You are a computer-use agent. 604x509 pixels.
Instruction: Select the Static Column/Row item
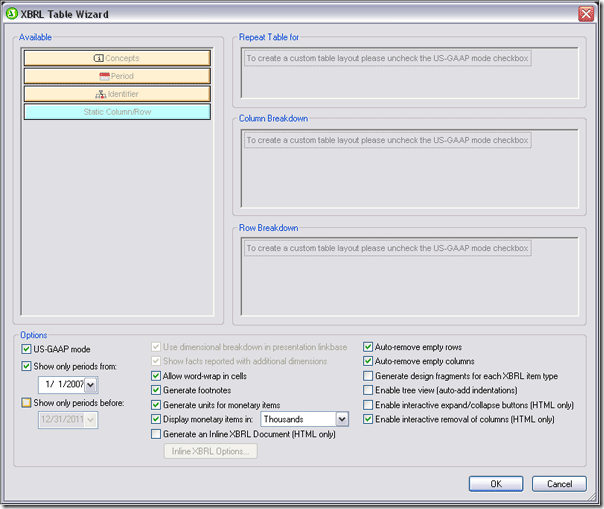pos(117,112)
